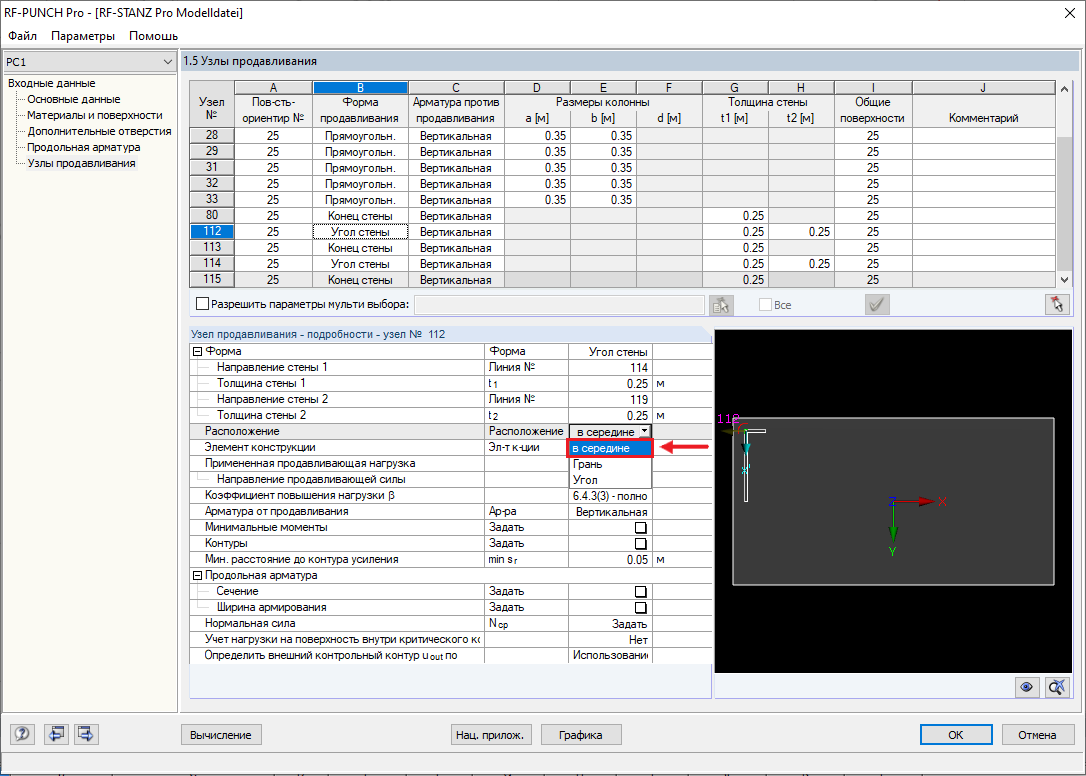Click the Отмена button
This screenshot has height=776, width=1086.
(x=1037, y=734)
